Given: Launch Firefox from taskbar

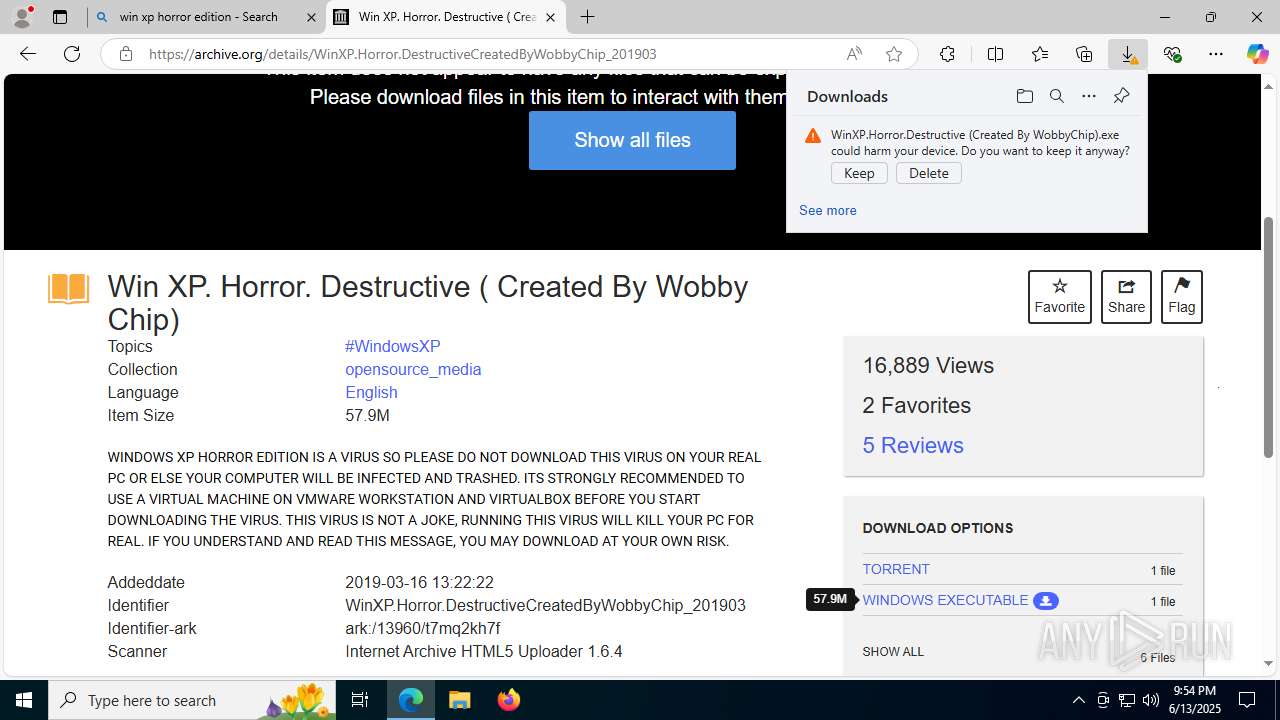Looking at the screenshot, I should coord(508,700).
